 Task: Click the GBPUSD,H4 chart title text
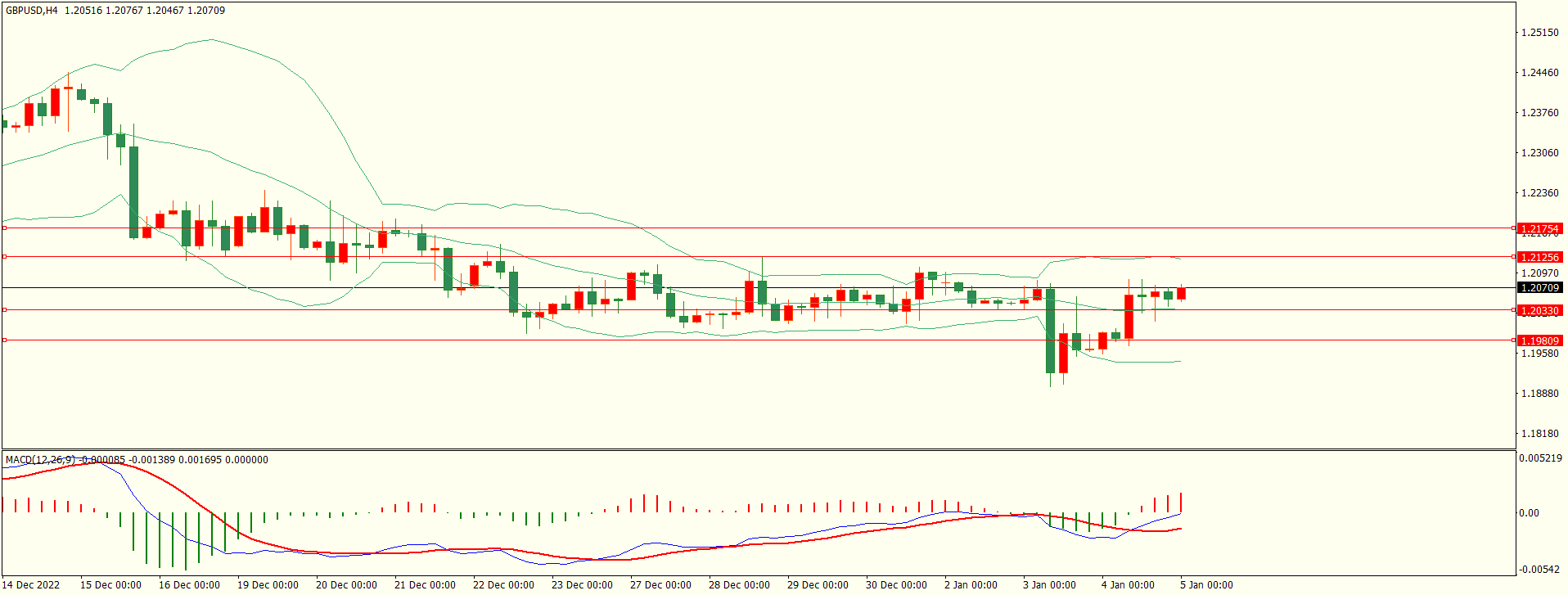click(x=32, y=11)
